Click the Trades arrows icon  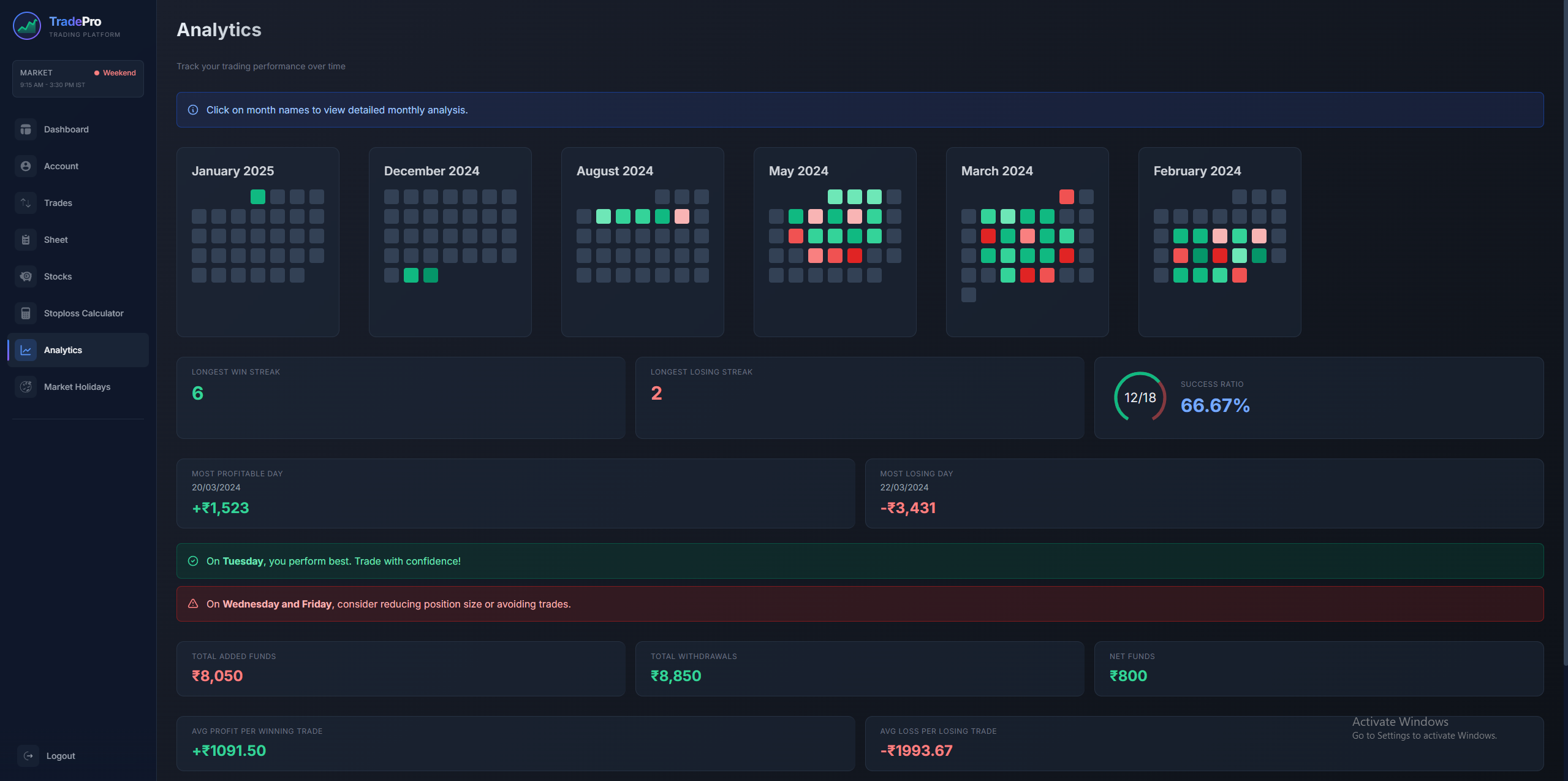click(26, 203)
